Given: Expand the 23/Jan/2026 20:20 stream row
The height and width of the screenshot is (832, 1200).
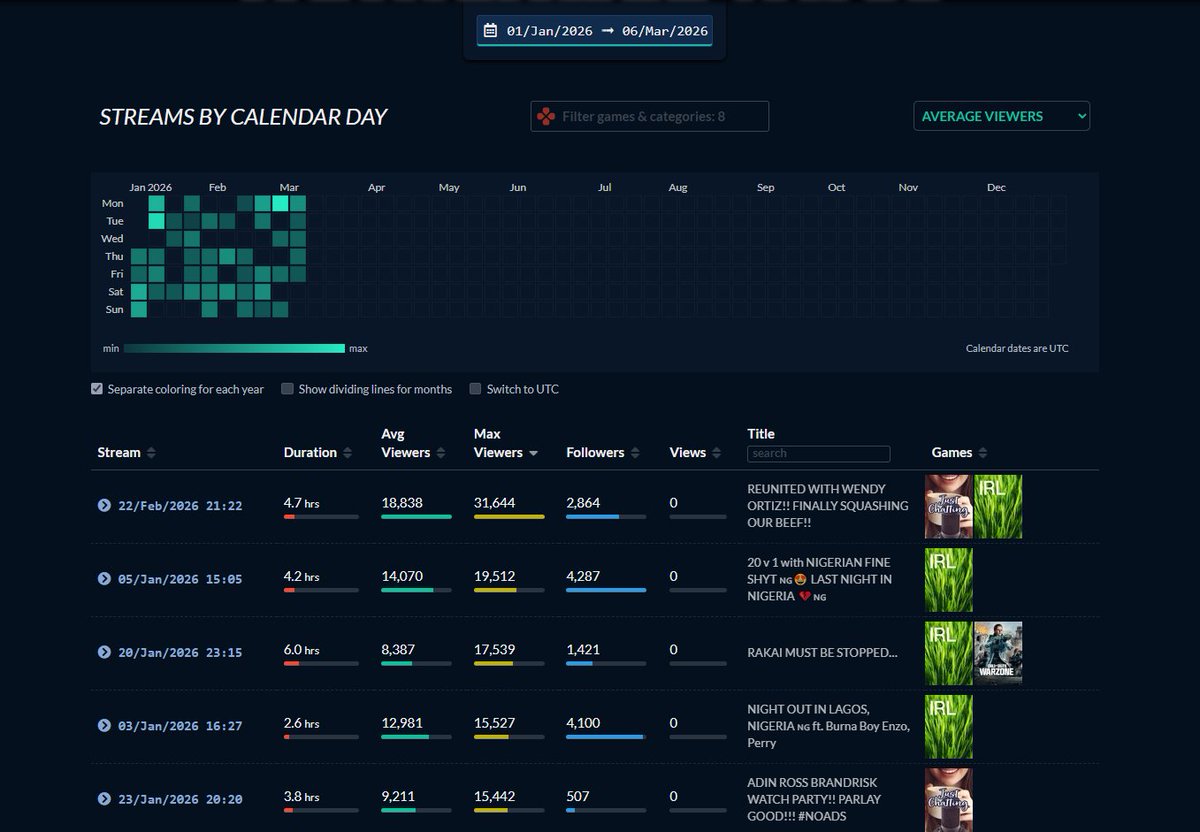Looking at the screenshot, I should [x=104, y=799].
